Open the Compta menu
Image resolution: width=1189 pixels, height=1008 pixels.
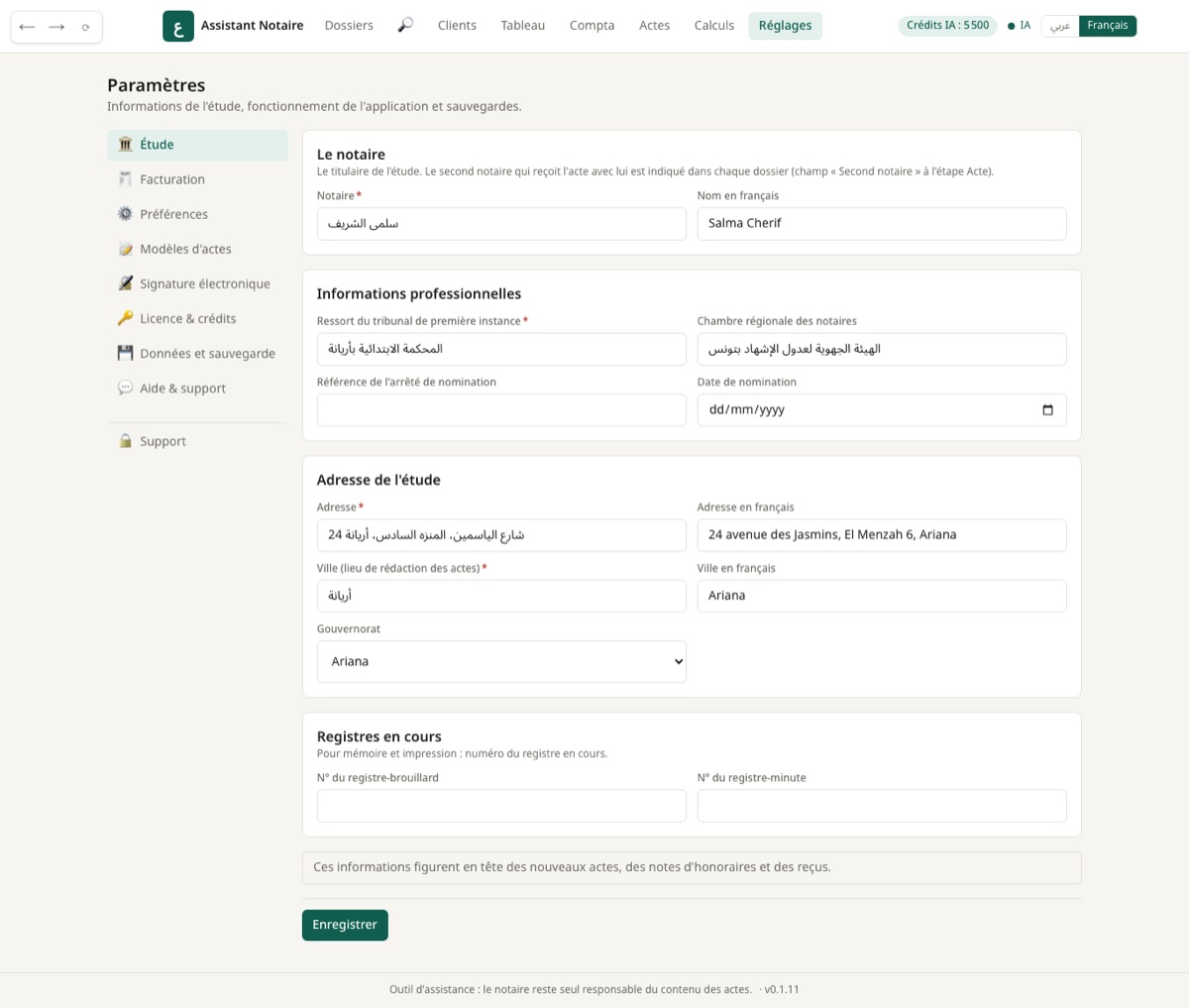592,26
